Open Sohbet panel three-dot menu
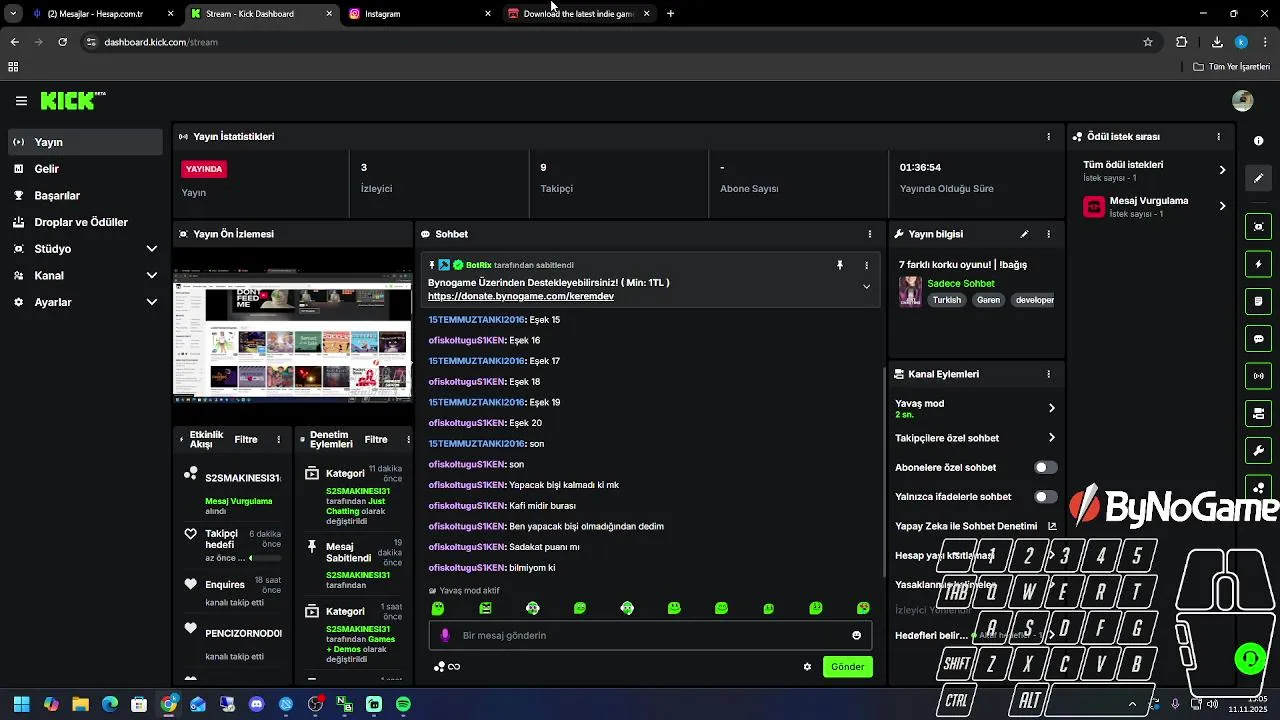The image size is (1280, 720). tap(869, 234)
